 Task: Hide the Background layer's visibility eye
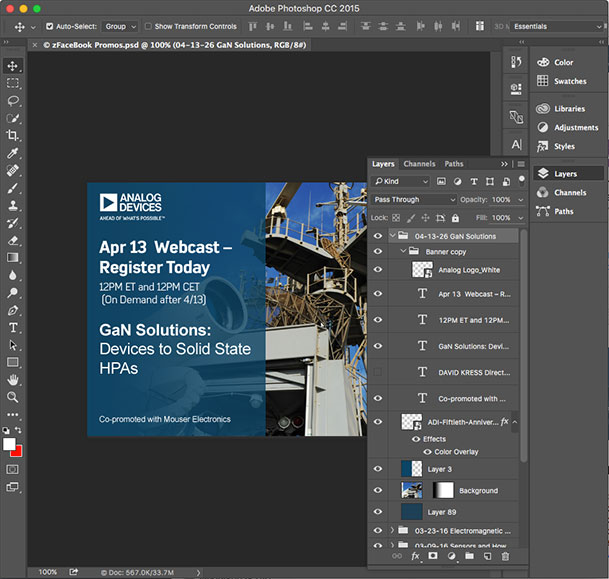pos(378,490)
